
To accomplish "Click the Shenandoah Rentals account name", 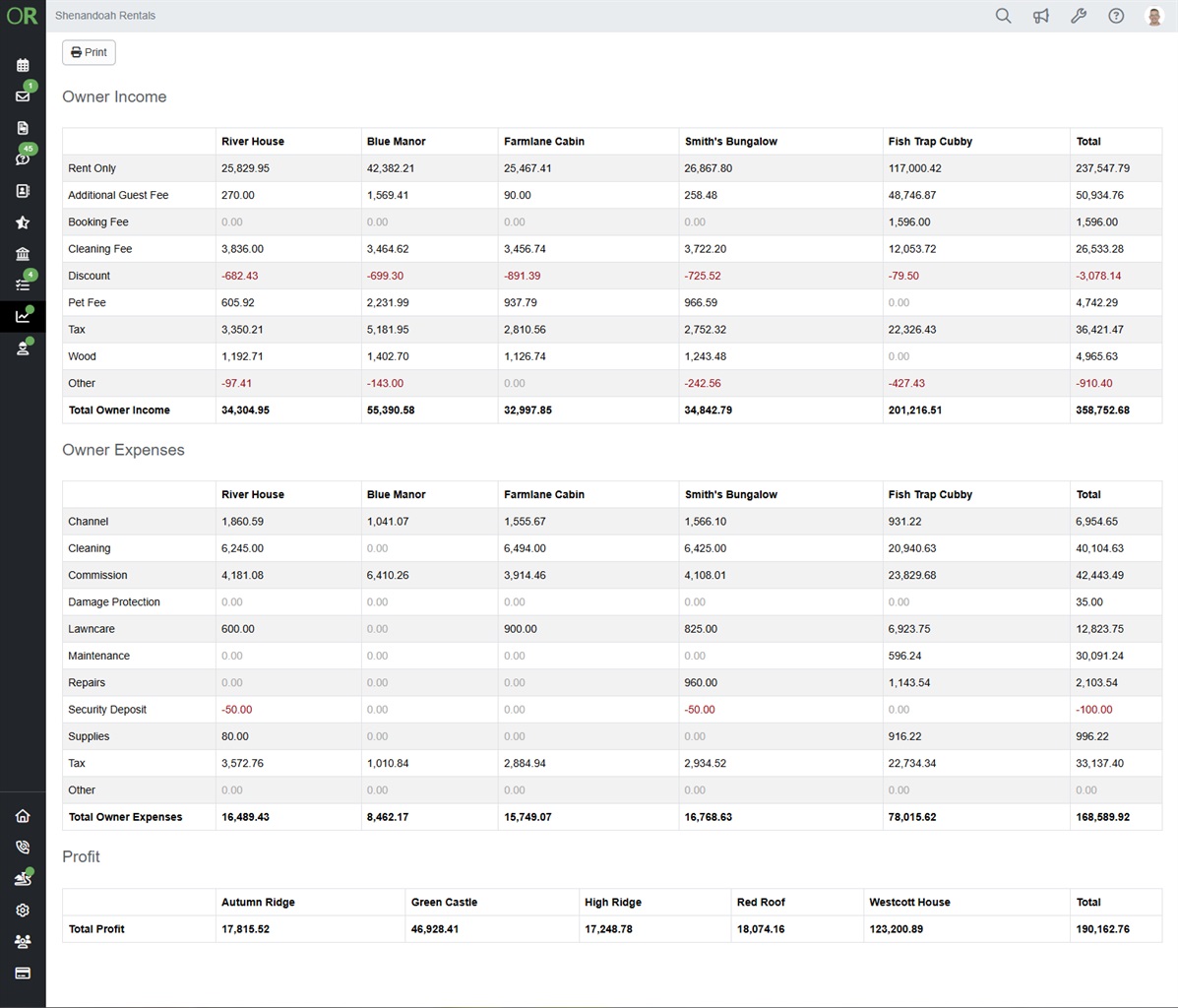I will coord(104,16).
